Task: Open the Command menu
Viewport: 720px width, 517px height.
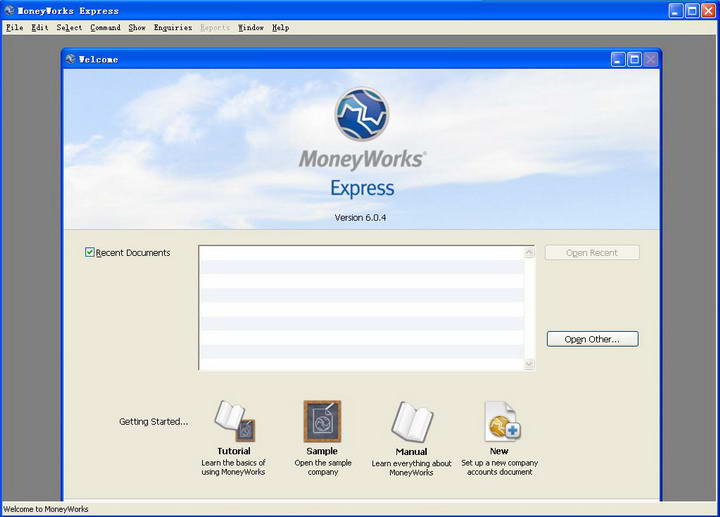Action: click(x=105, y=28)
